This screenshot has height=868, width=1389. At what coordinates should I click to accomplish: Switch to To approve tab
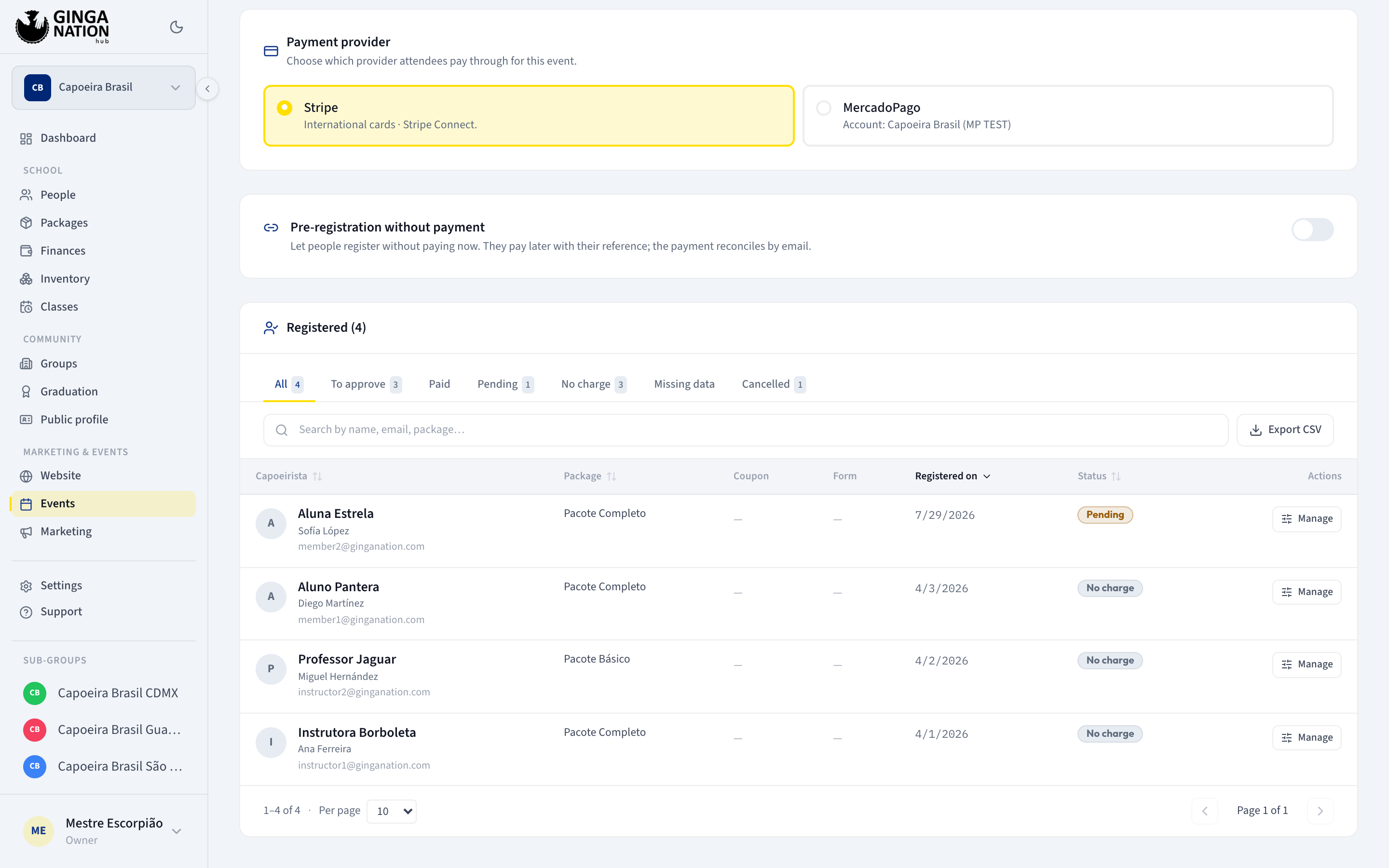click(x=366, y=384)
